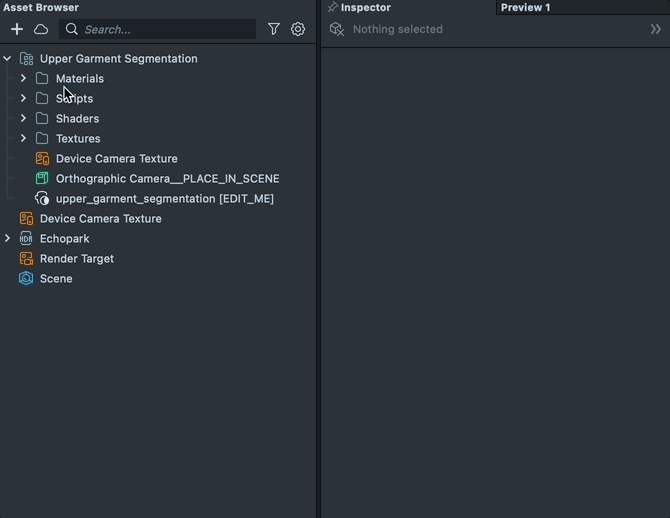Screen dimensions: 670x518
Task: Click the filter funnel icon
Action: coord(274,30)
